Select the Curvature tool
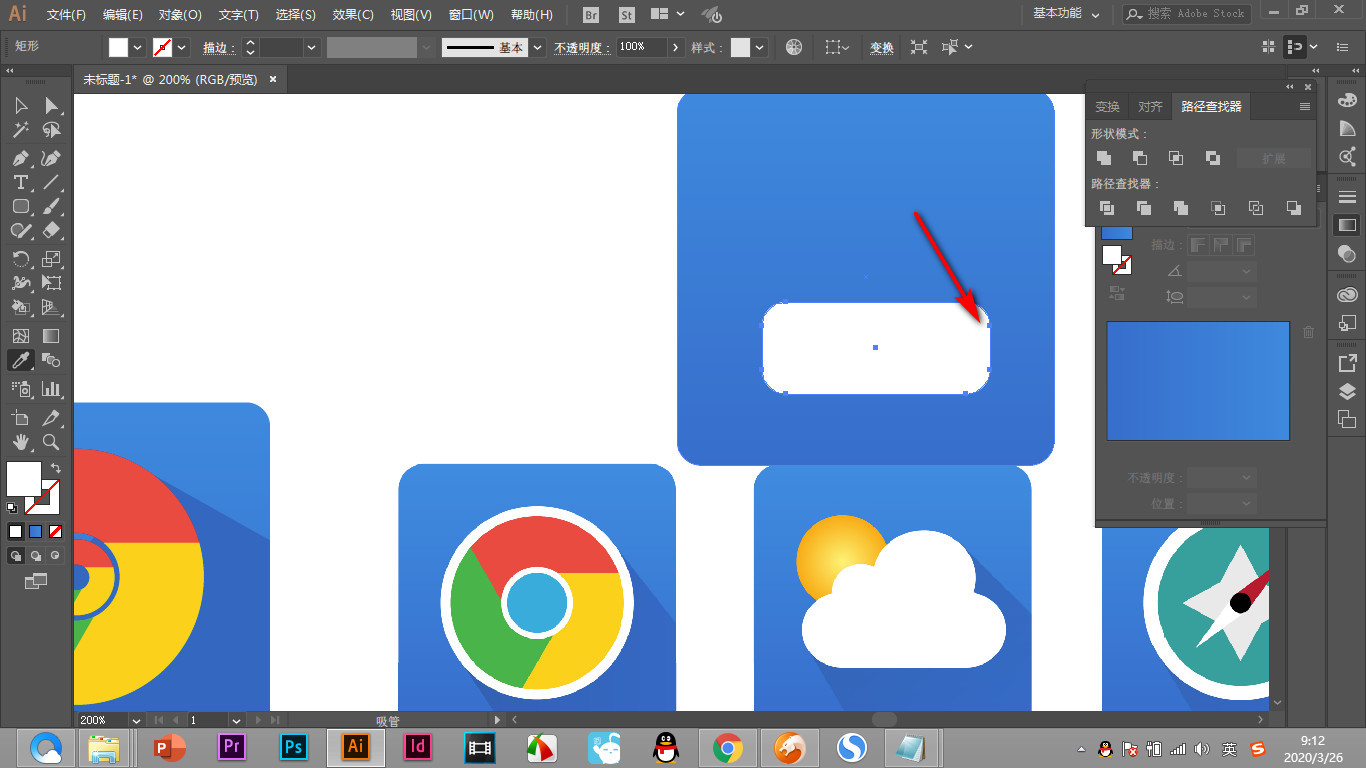The width and height of the screenshot is (1366, 768). [x=51, y=158]
